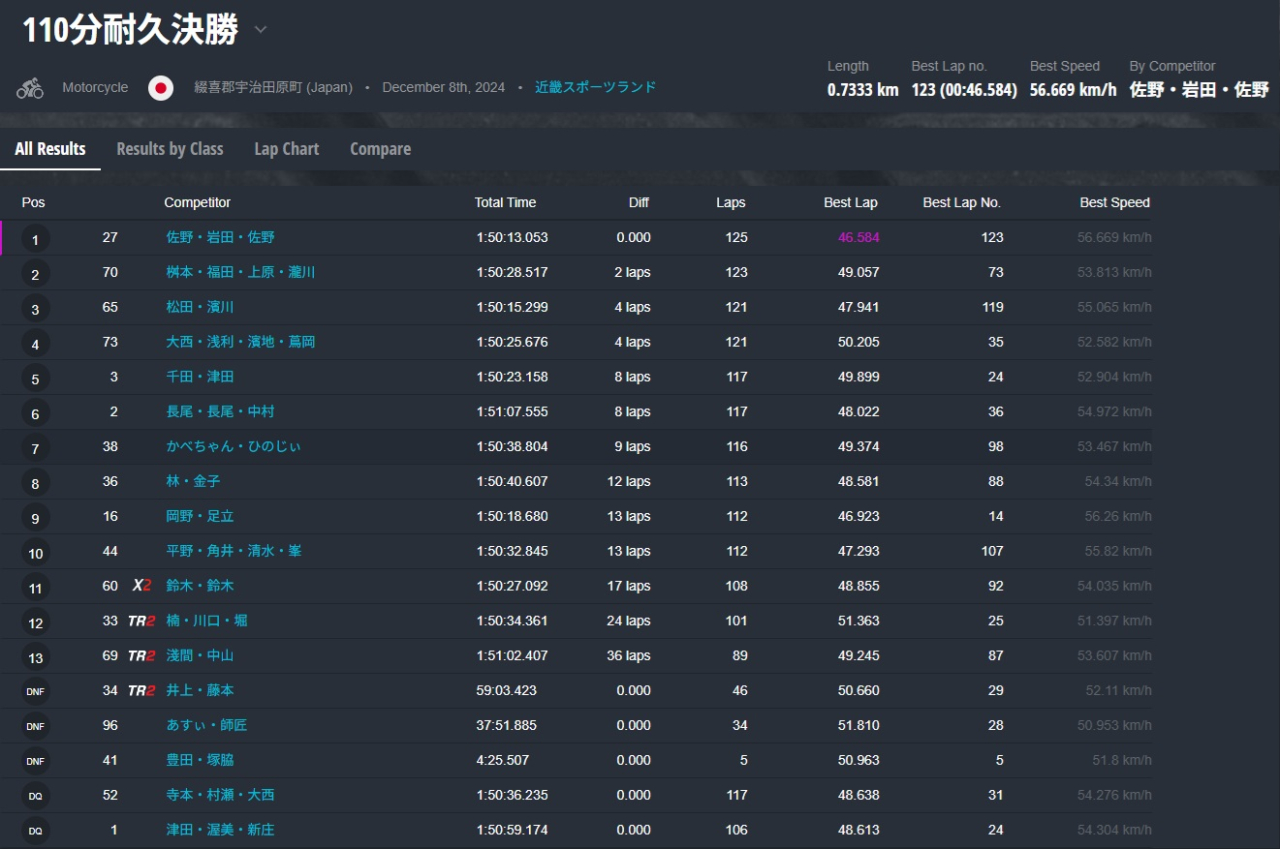This screenshot has height=849, width=1280.
Task: Open the Lap Chart tab
Action: click(x=286, y=149)
